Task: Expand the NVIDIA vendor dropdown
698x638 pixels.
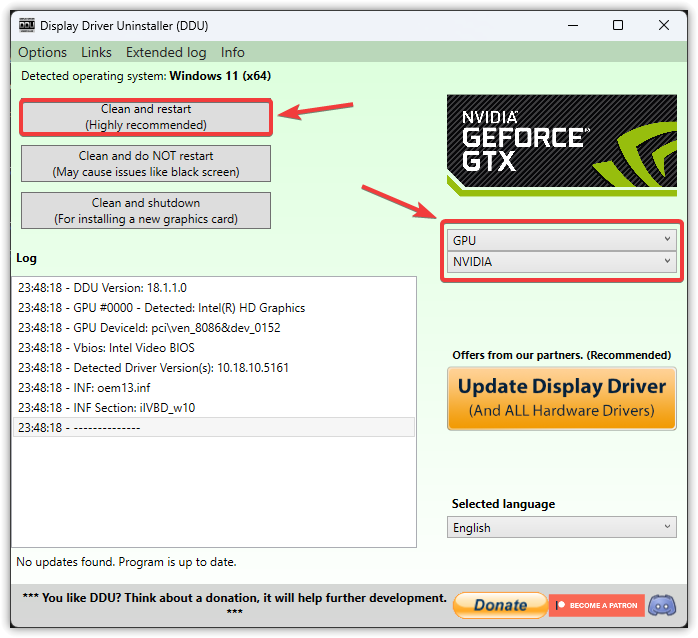Action: pyautogui.click(x=561, y=262)
